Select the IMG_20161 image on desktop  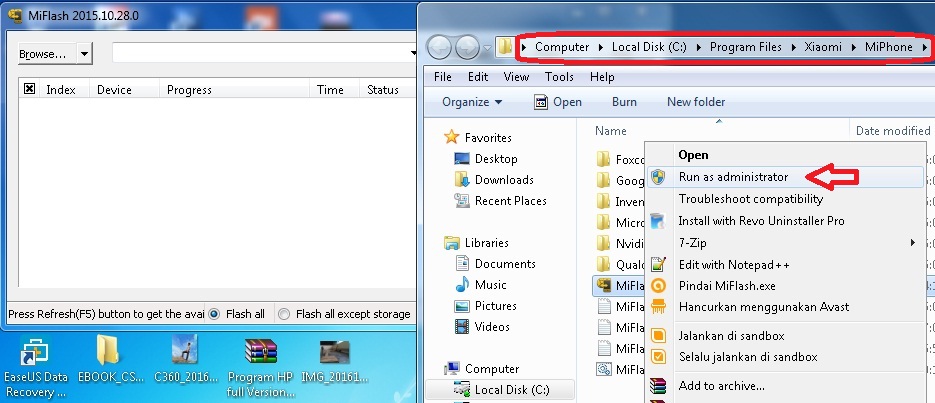[334, 361]
